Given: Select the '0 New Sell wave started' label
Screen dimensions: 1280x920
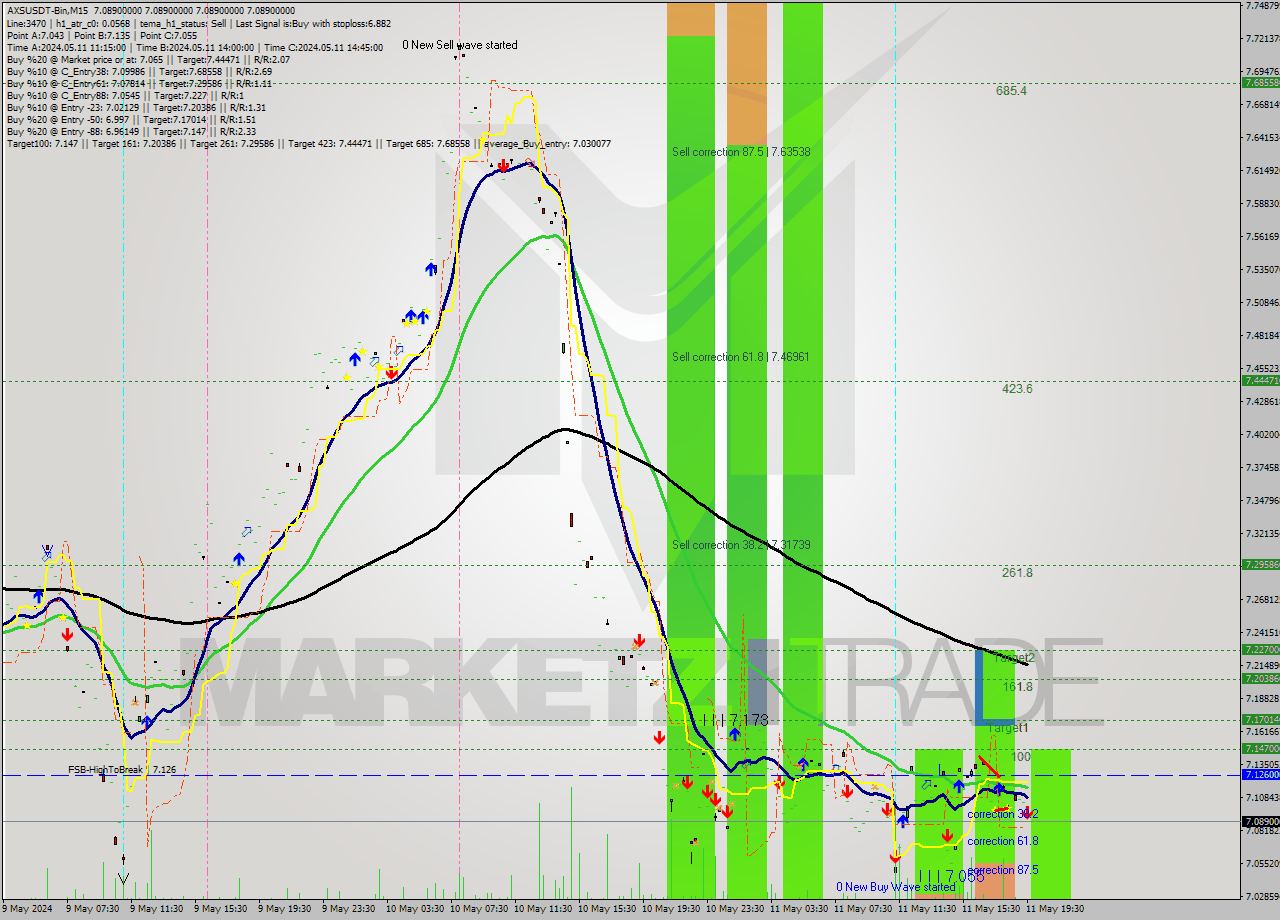Looking at the screenshot, I should click(x=460, y=45).
